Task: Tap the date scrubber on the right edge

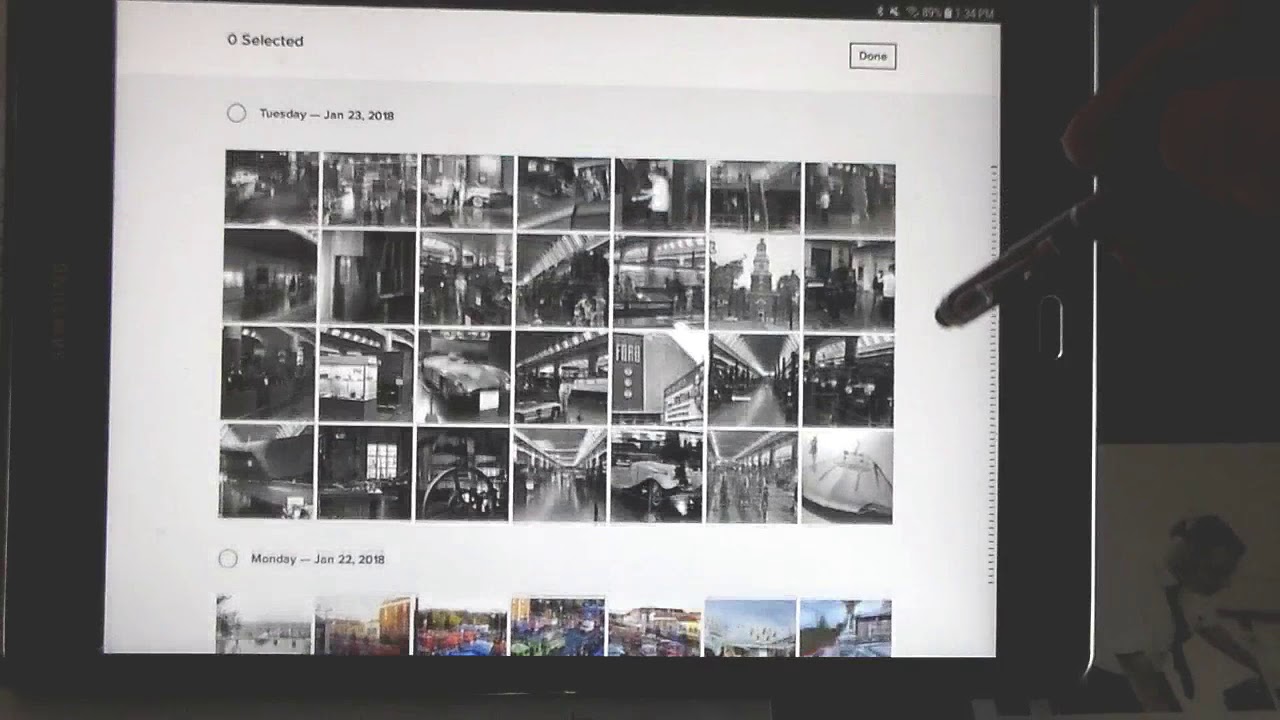Action: pyautogui.click(x=992, y=375)
